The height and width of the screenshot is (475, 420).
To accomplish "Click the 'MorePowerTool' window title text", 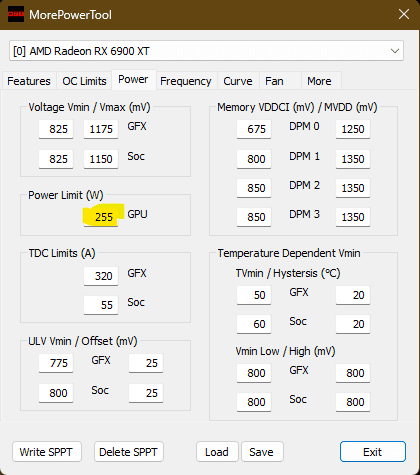I will click(x=70, y=15).
